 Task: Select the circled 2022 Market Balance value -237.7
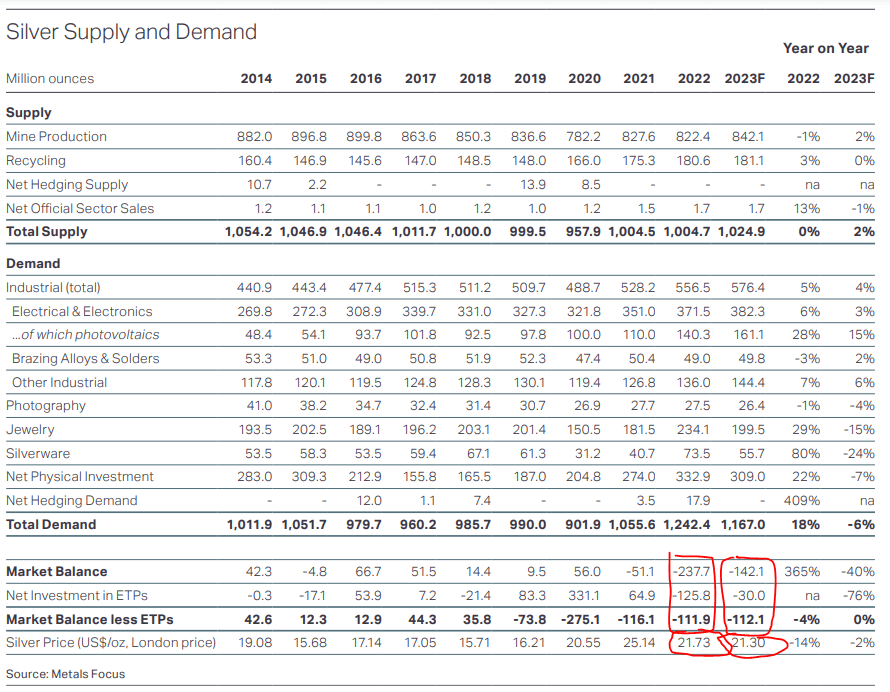pyautogui.click(x=691, y=572)
